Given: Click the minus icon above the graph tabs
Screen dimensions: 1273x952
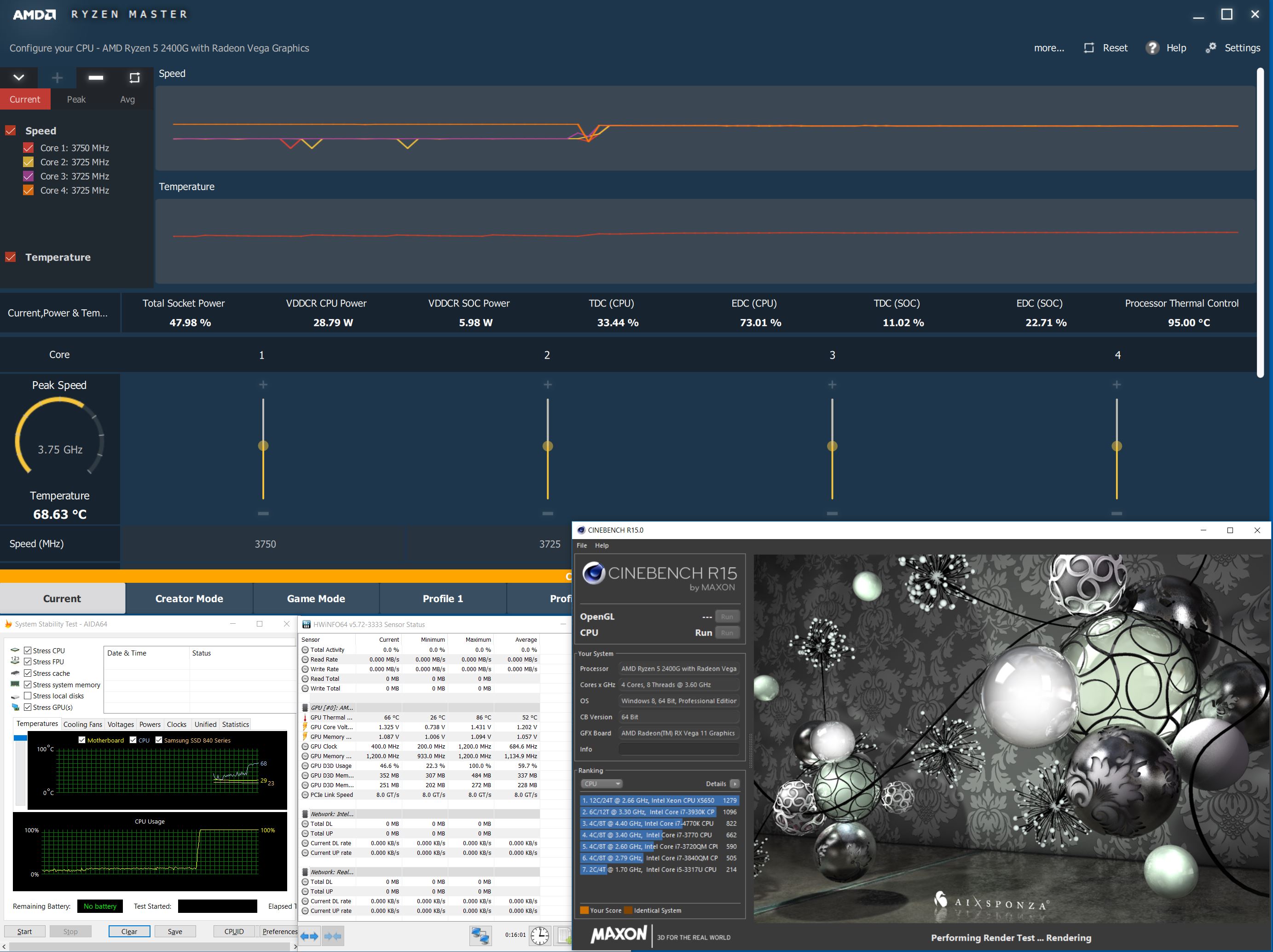Looking at the screenshot, I should (96, 78).
